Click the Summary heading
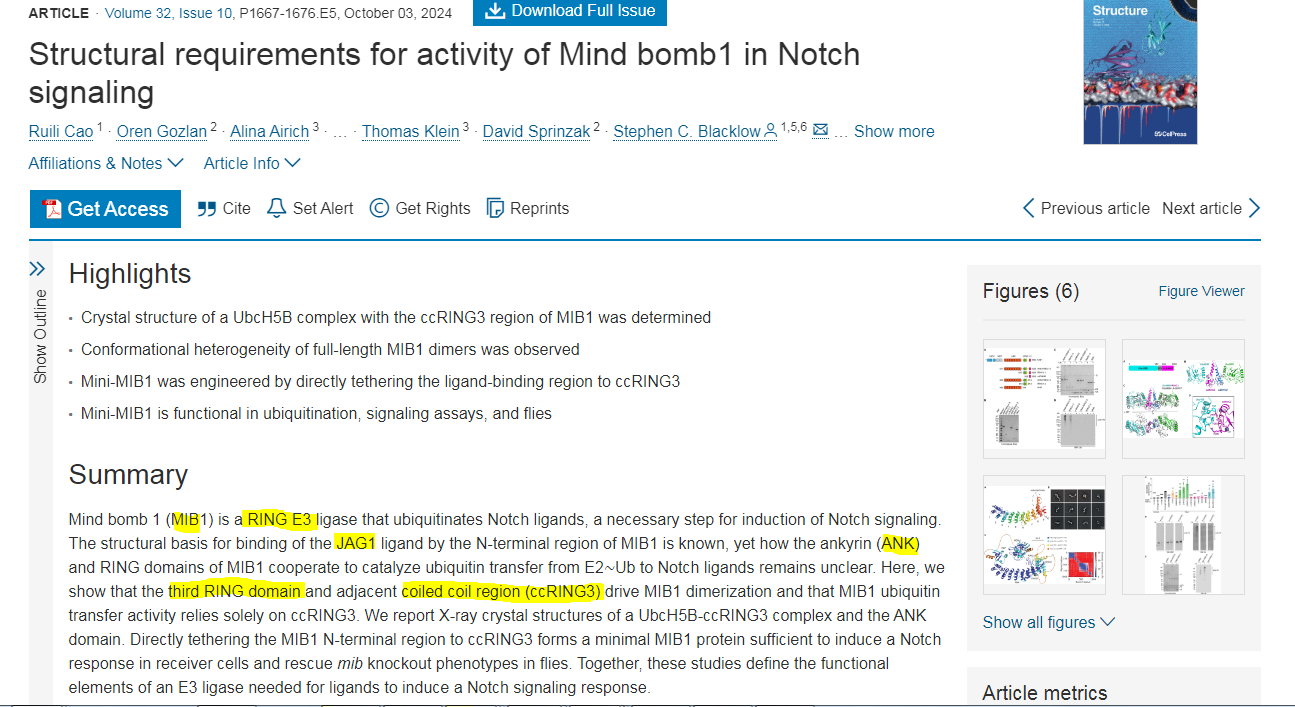 point(128,474)
